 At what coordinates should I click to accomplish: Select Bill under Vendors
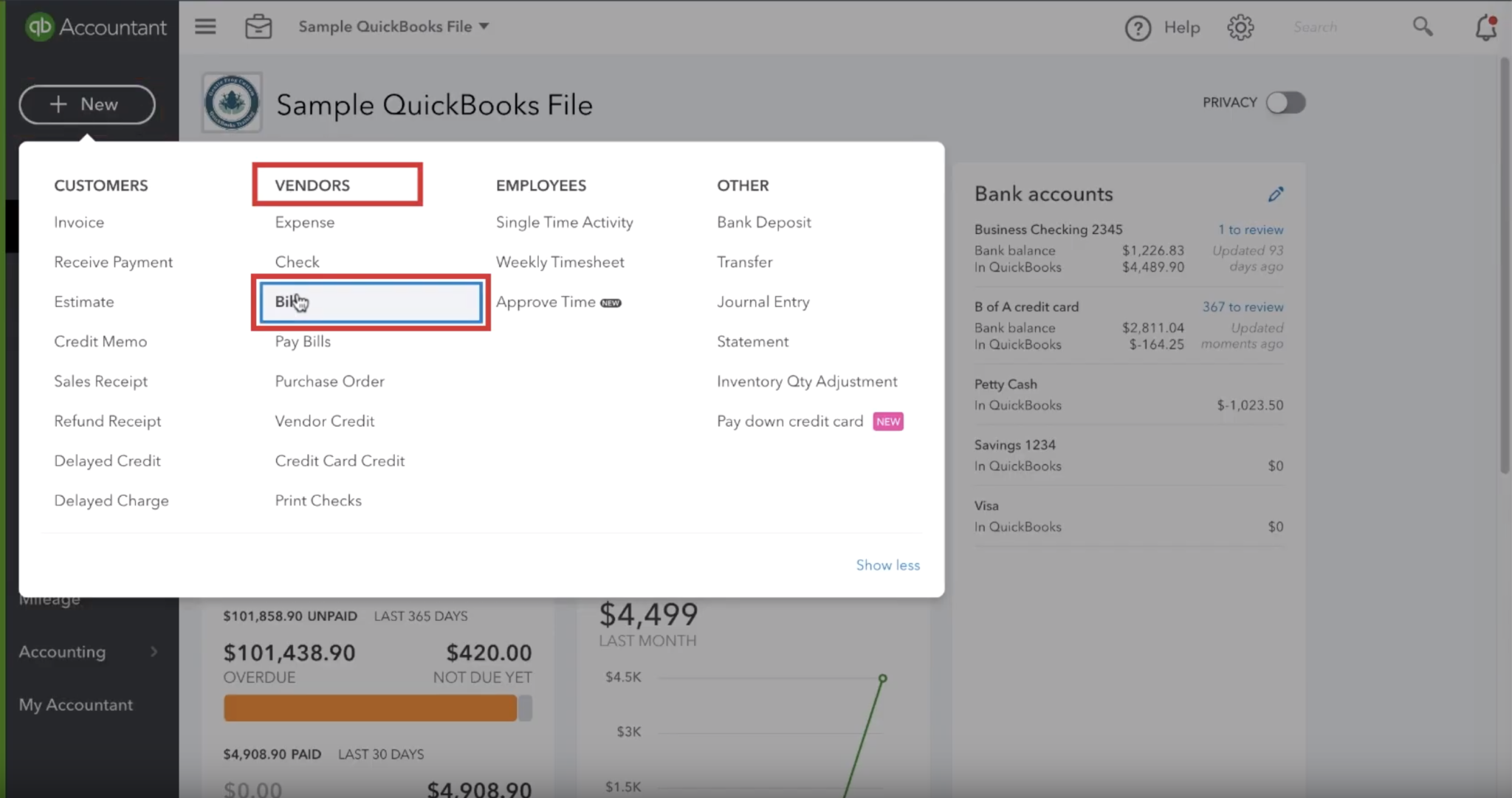pyautogui.click(x=371, y=302)
